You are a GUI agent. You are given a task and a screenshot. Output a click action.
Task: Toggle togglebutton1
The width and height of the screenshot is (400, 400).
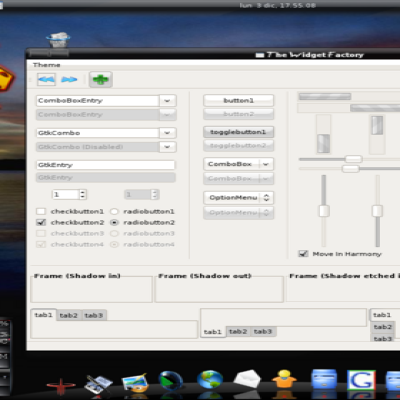239,132
